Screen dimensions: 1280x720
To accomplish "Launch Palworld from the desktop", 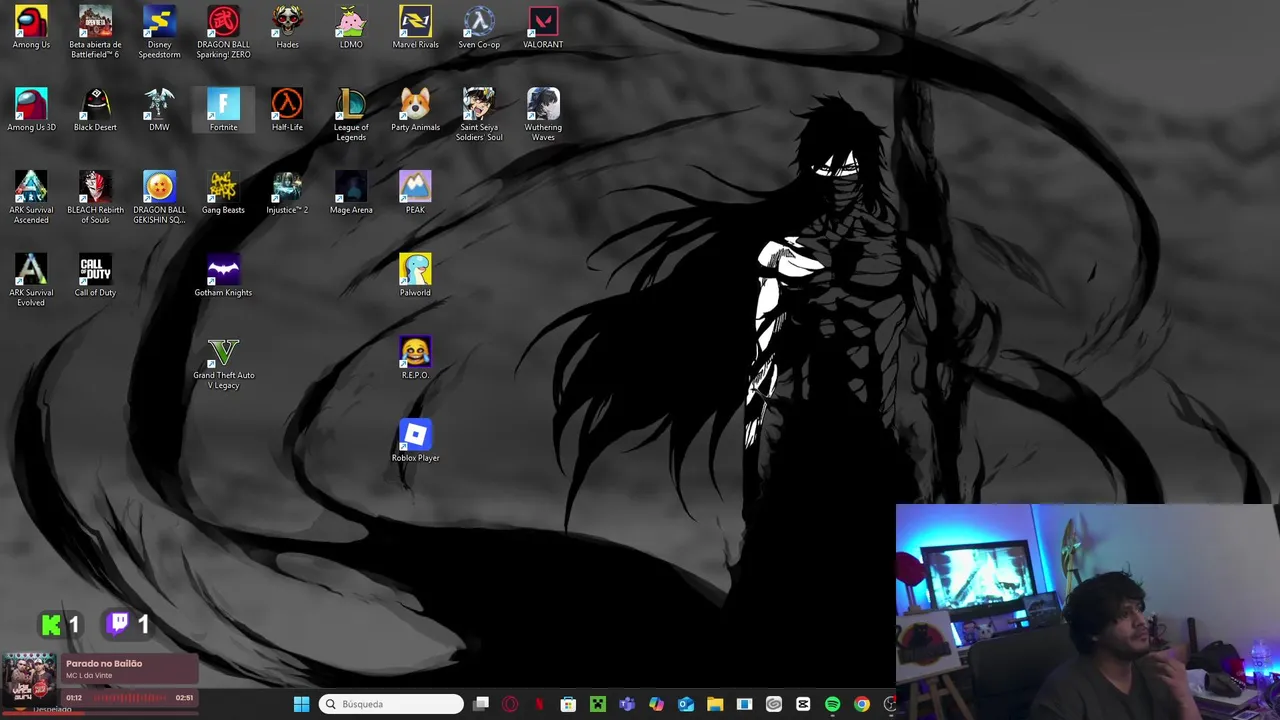I will click(x=415, y=276).
